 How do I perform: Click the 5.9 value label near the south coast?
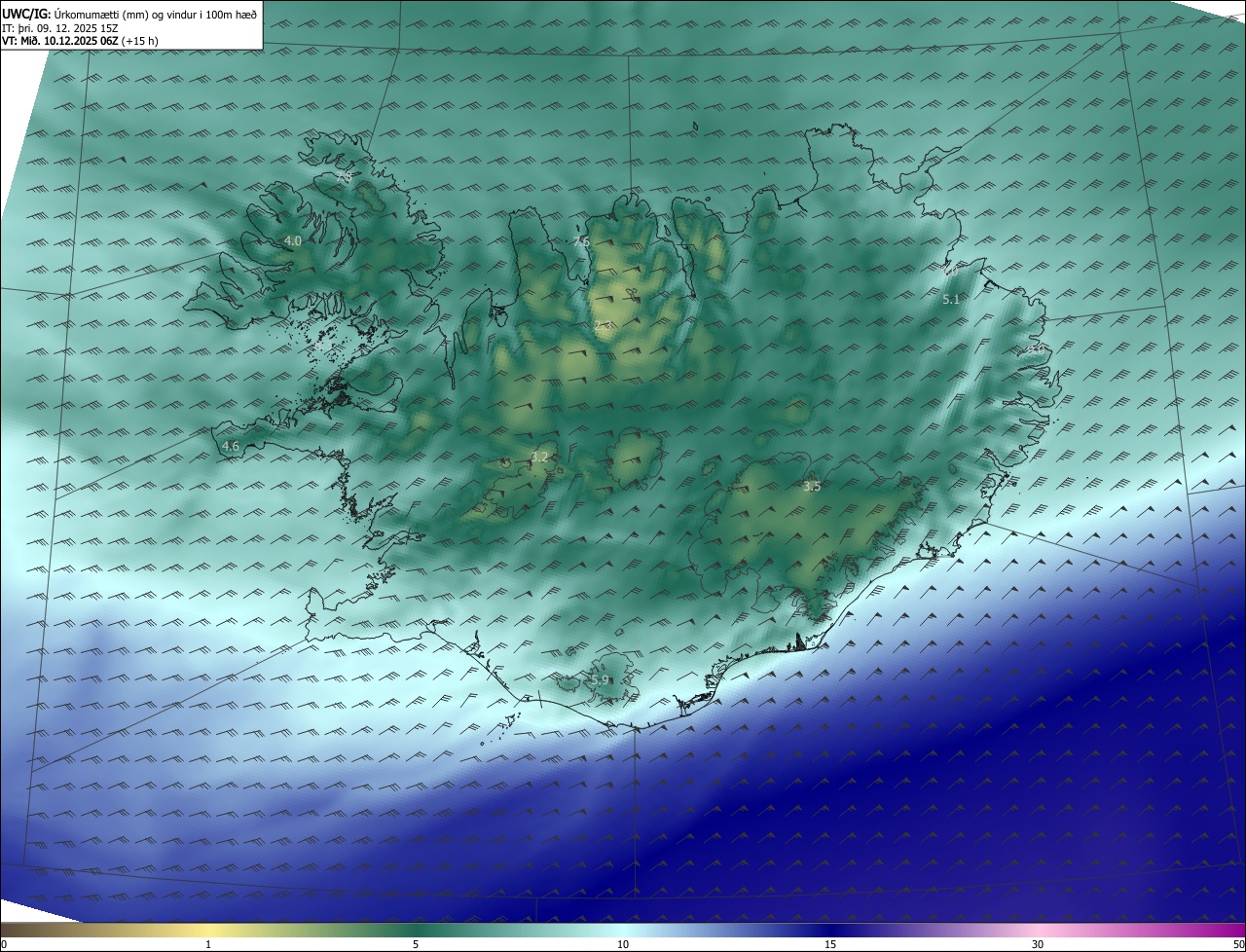pos(600,679)
